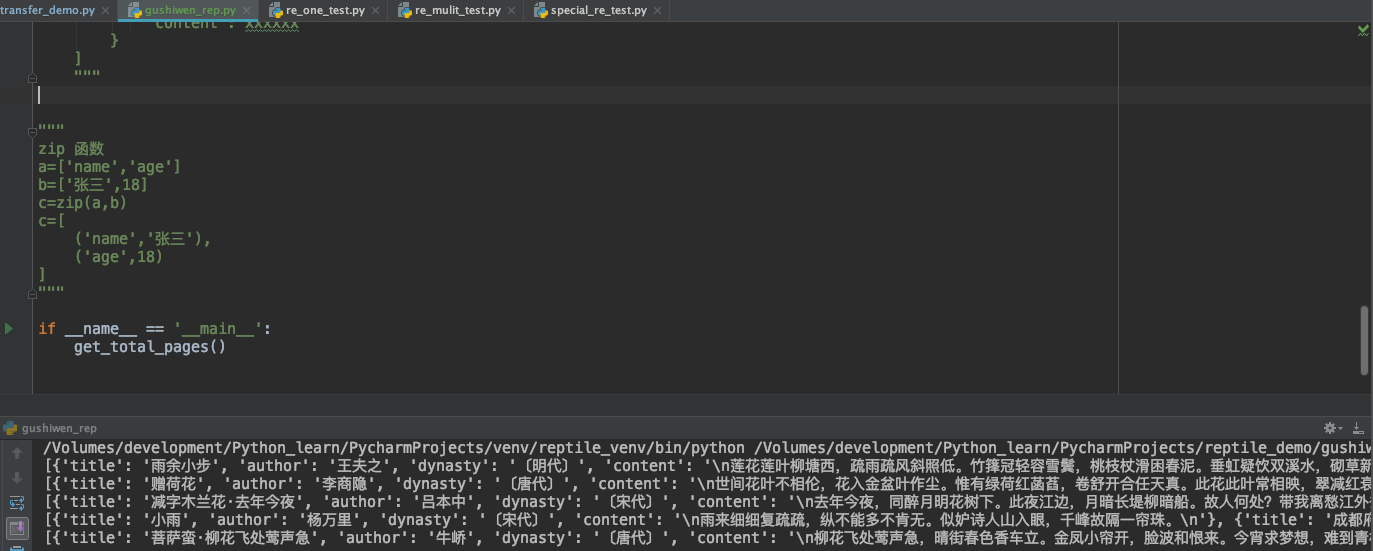Image resolution: width=1373 pixels, height=551 pixels.
Task: Close the special_re_test.py tab
Action: pos(658,11)
